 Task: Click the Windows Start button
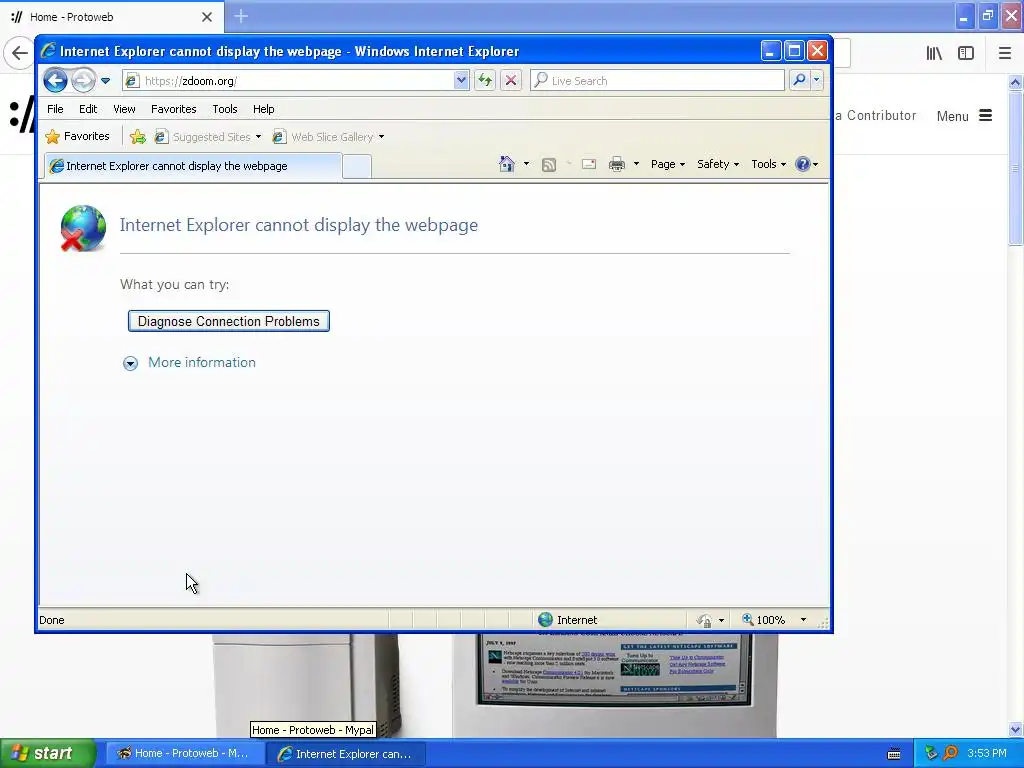pos(48,754)
